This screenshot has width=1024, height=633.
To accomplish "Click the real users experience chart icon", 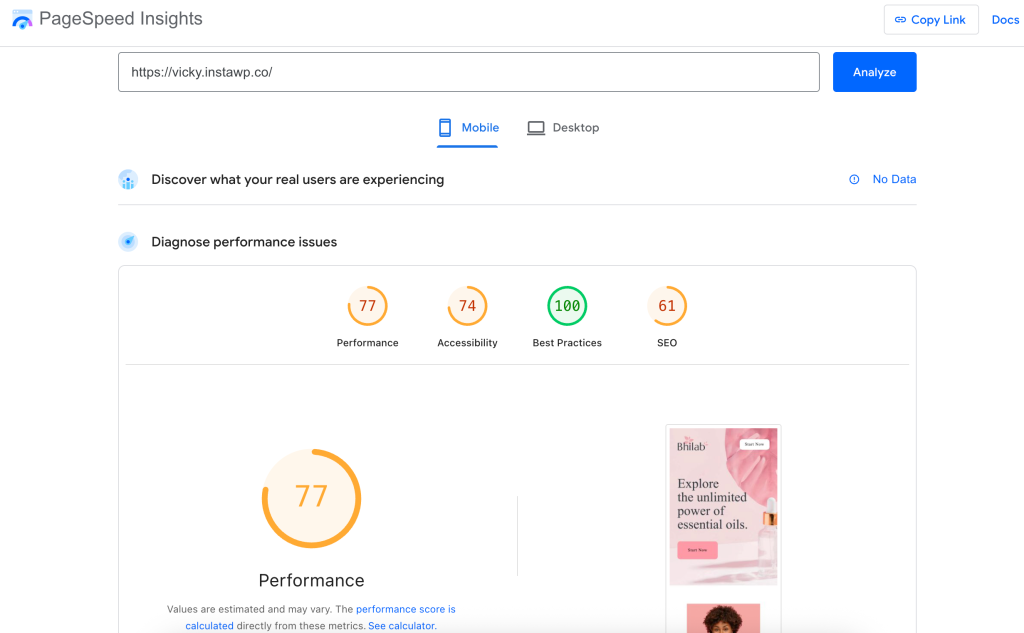I will coord(128,179).
